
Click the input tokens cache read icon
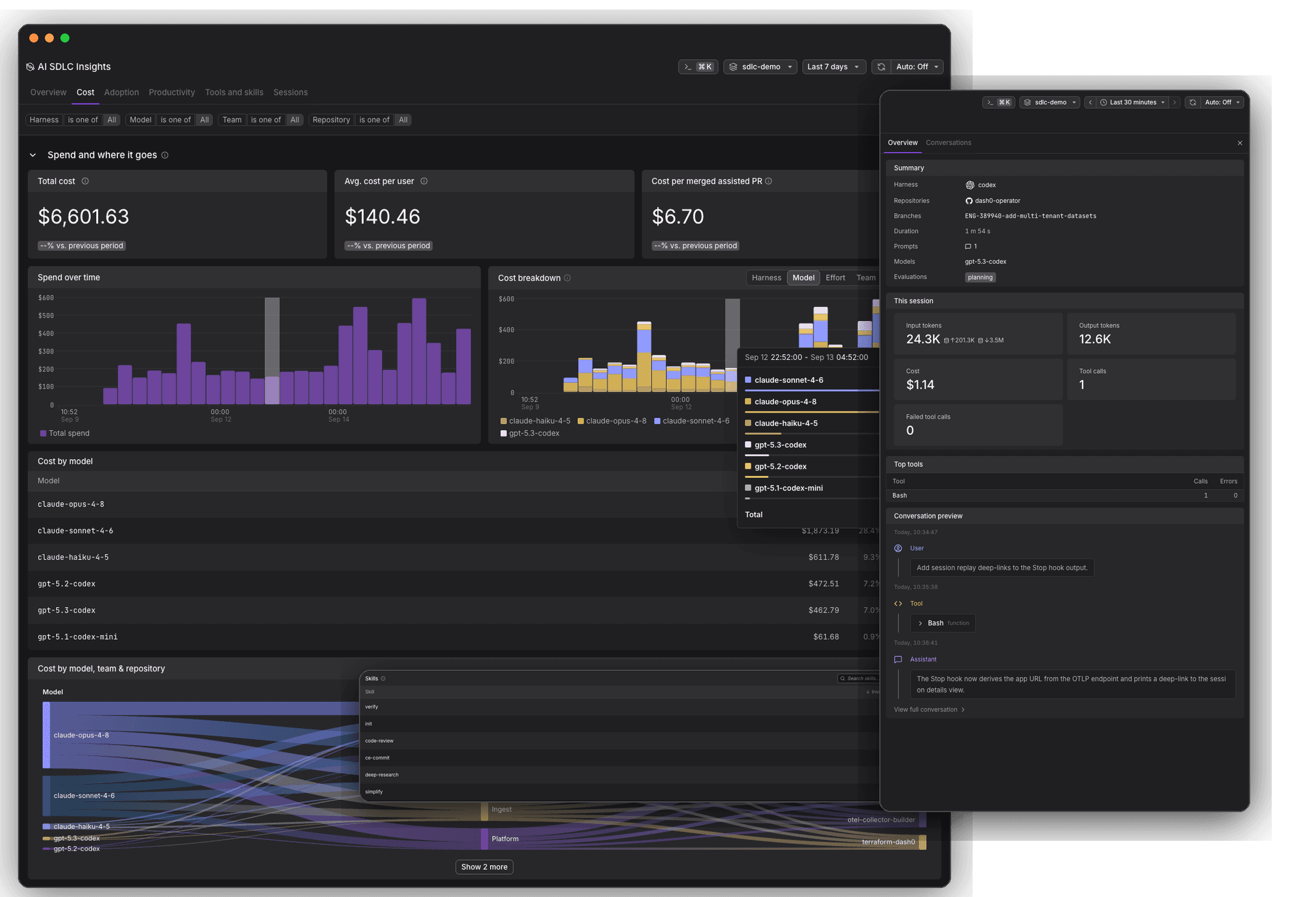tap(980, 340)
